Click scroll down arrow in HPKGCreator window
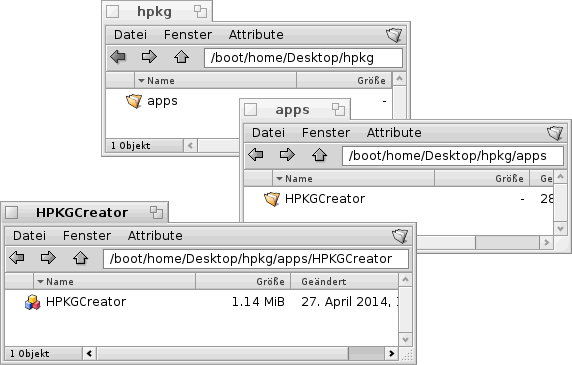The height and width of the screenshot is (365, 572). [405, 339]
